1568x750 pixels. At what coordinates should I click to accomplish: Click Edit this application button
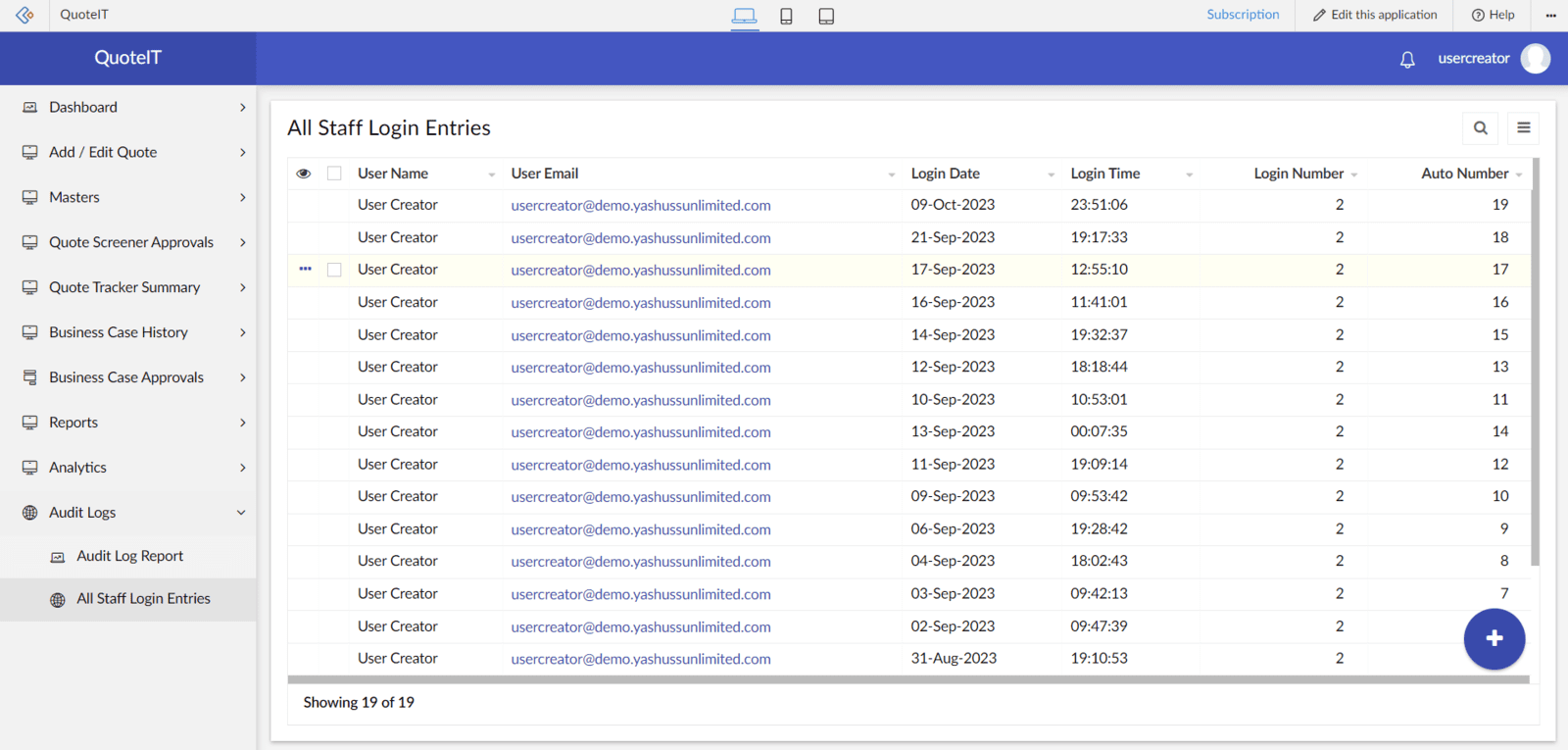click(x=1375, y=15)
